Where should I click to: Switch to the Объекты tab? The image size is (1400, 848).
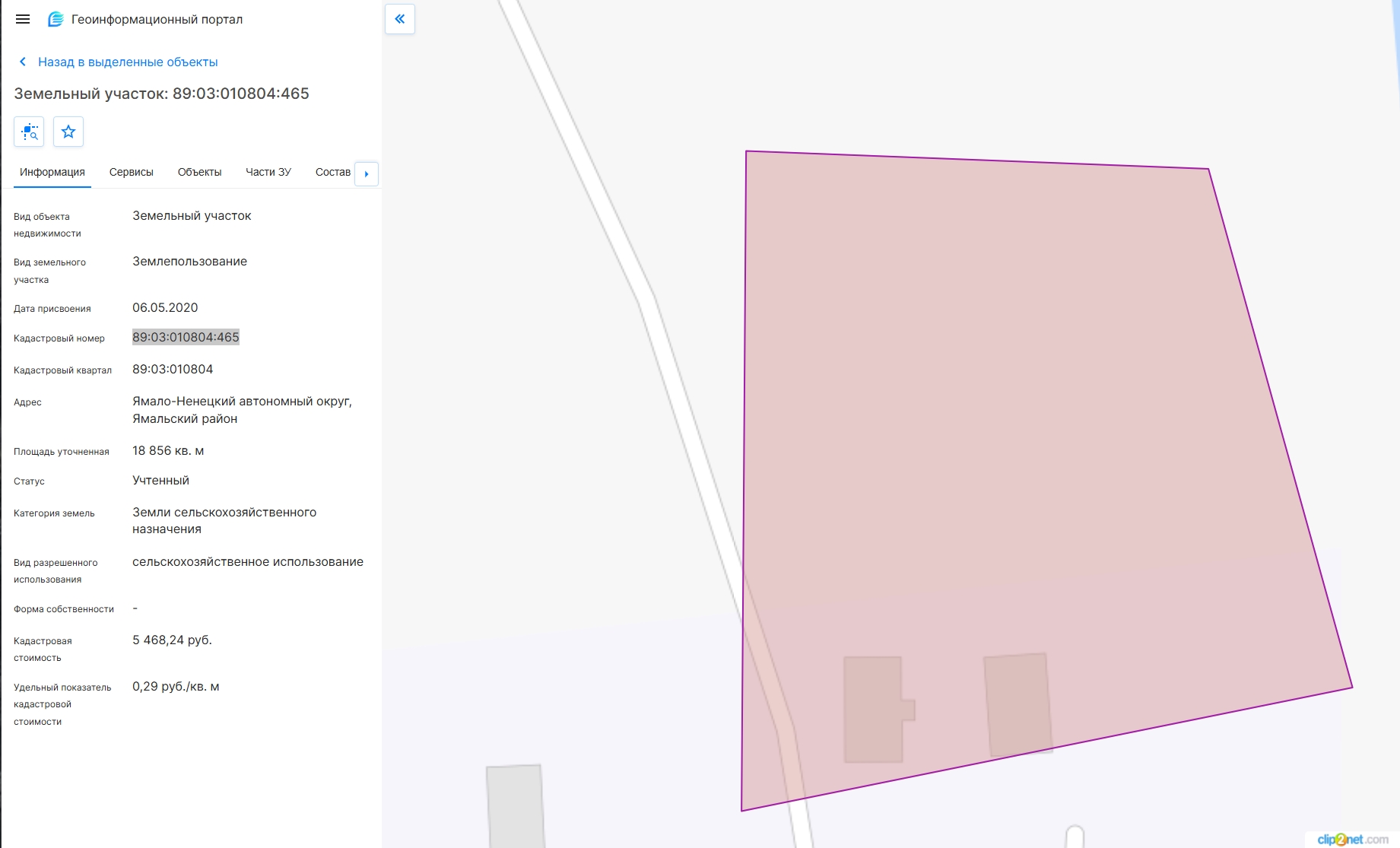coord(199,172)
